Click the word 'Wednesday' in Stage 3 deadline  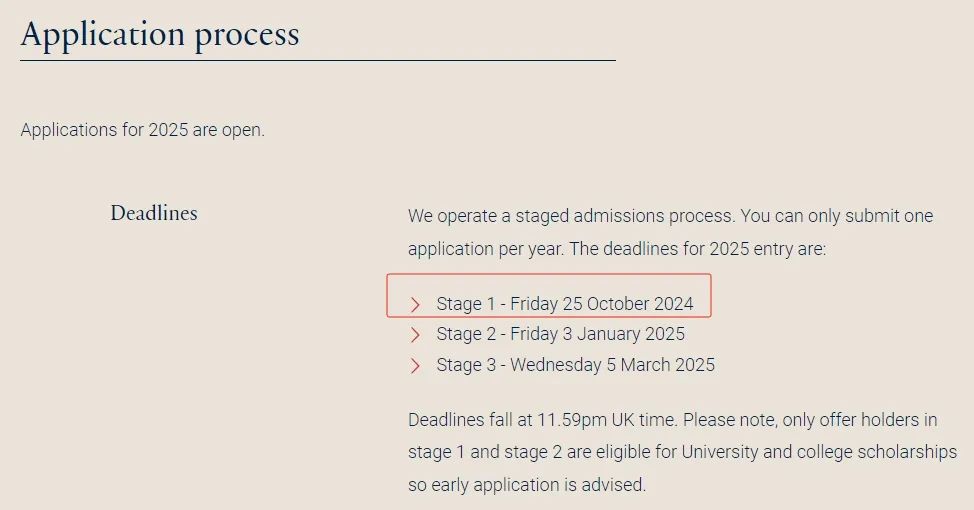(x=556, y=365)
